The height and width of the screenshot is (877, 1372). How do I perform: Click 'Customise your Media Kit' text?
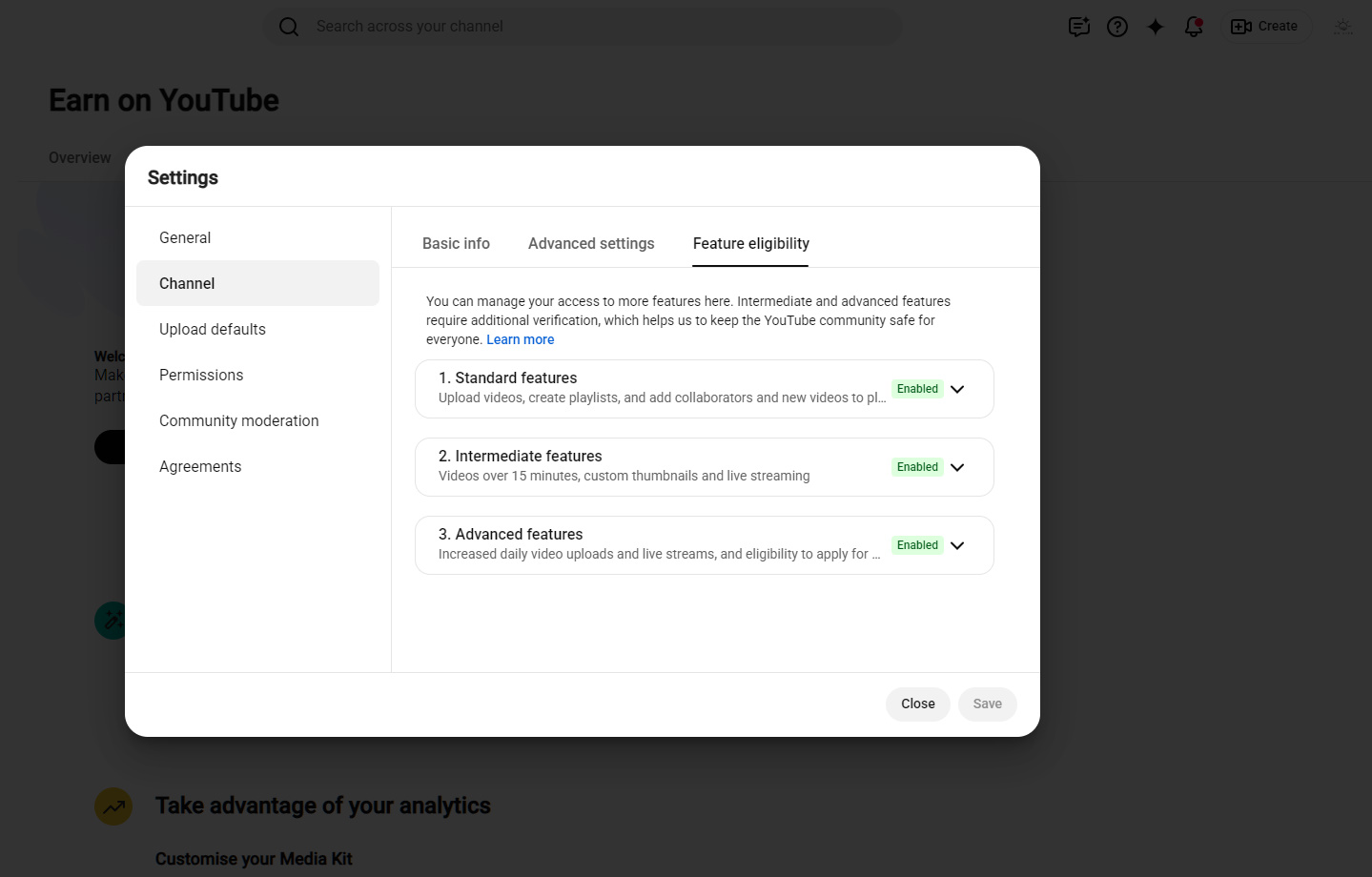(x=254, y=859)
